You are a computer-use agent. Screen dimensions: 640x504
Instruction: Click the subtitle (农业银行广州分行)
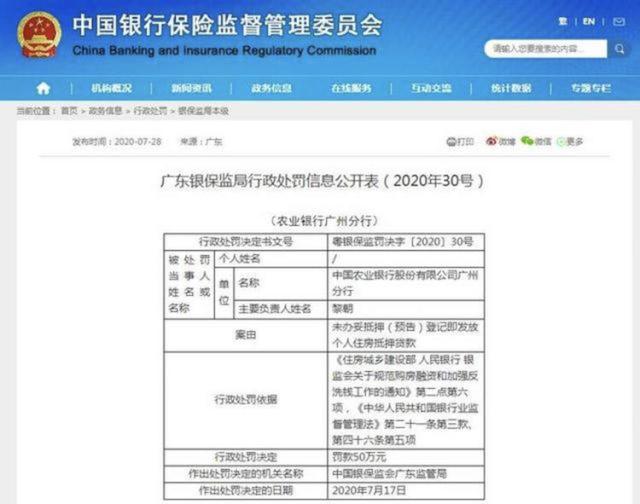[x=324, y=221]
